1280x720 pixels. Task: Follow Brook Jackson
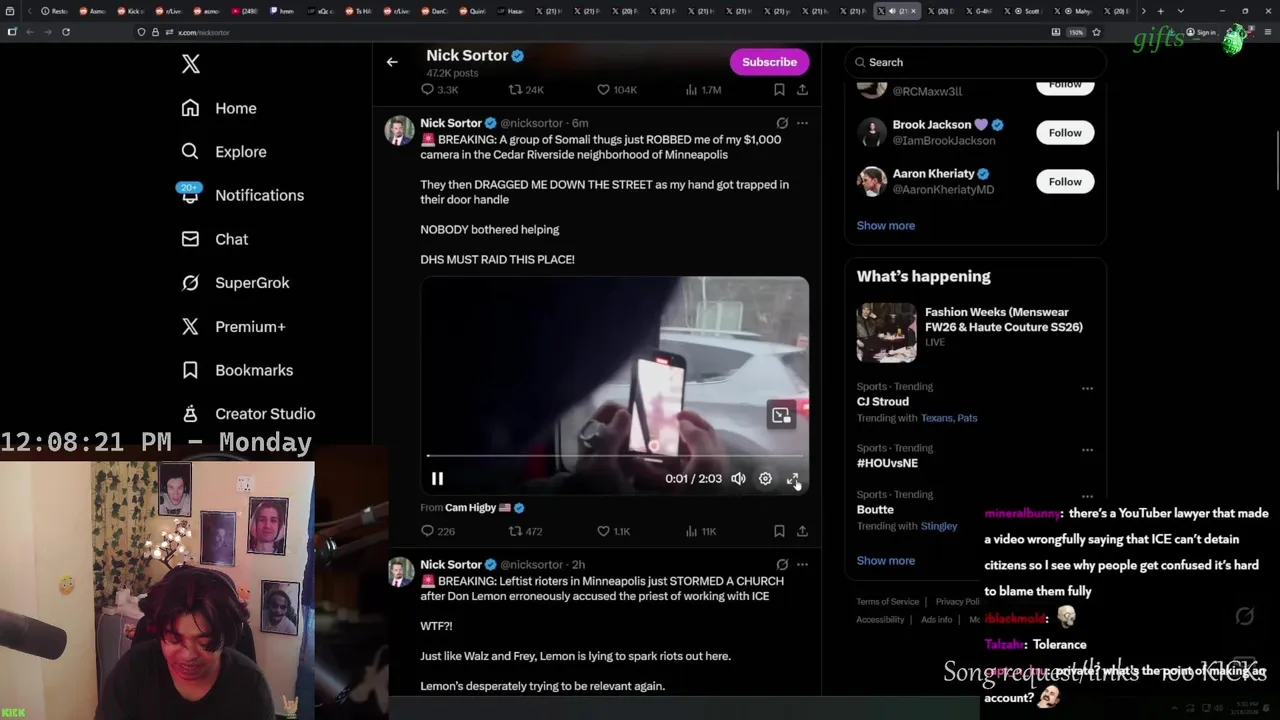coord(1065,132)
